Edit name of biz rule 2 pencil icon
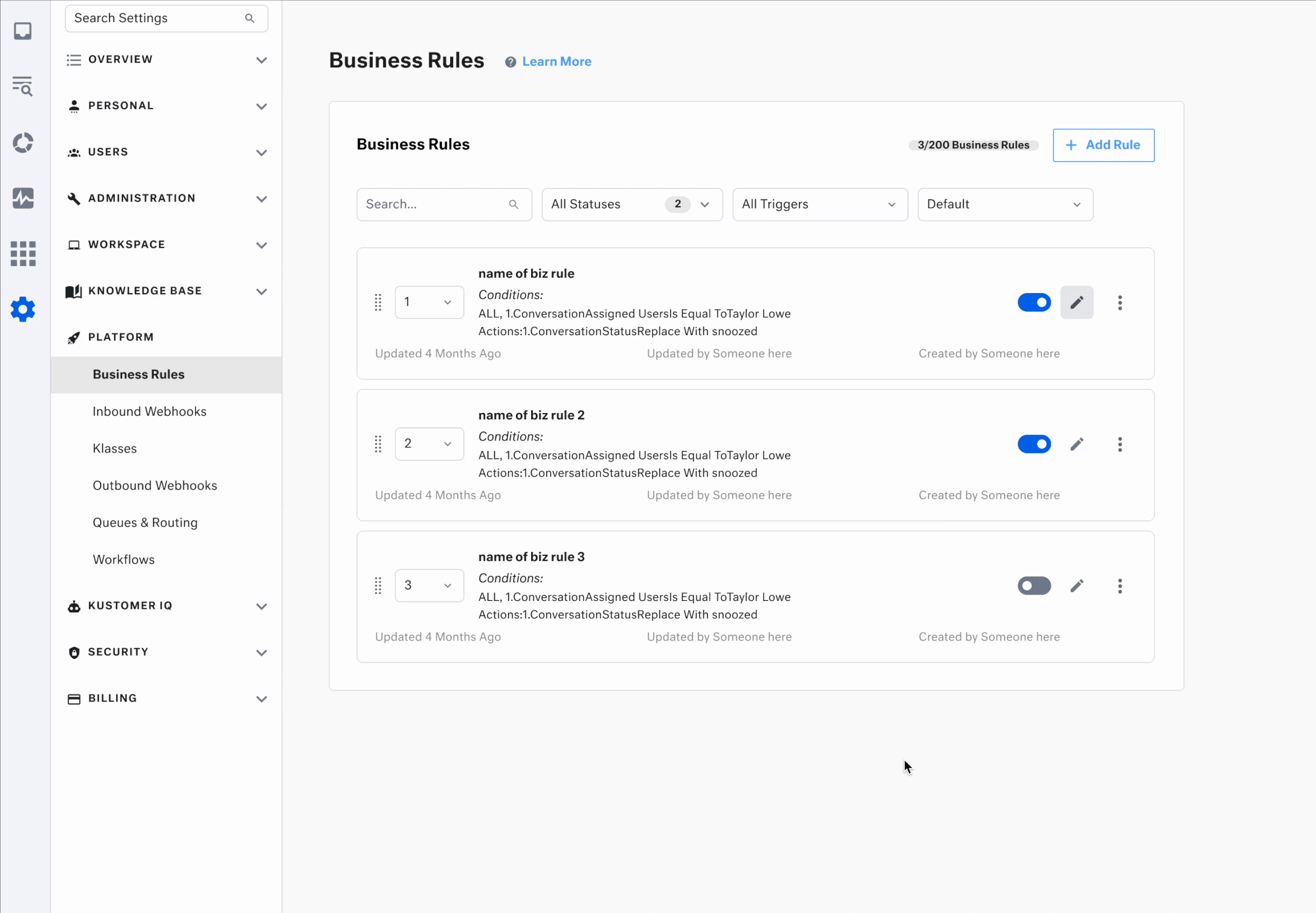The width and height of the screenshot is (1316, 913). point(1076,445)
